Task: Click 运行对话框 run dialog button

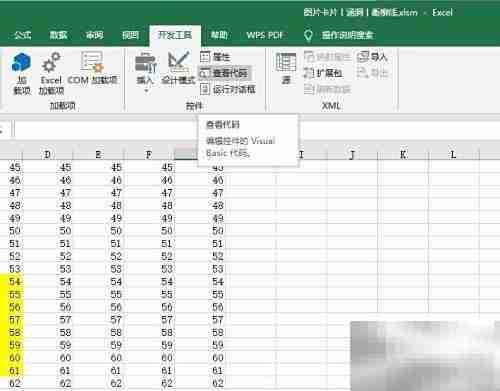Action: [x=228, y=89]
